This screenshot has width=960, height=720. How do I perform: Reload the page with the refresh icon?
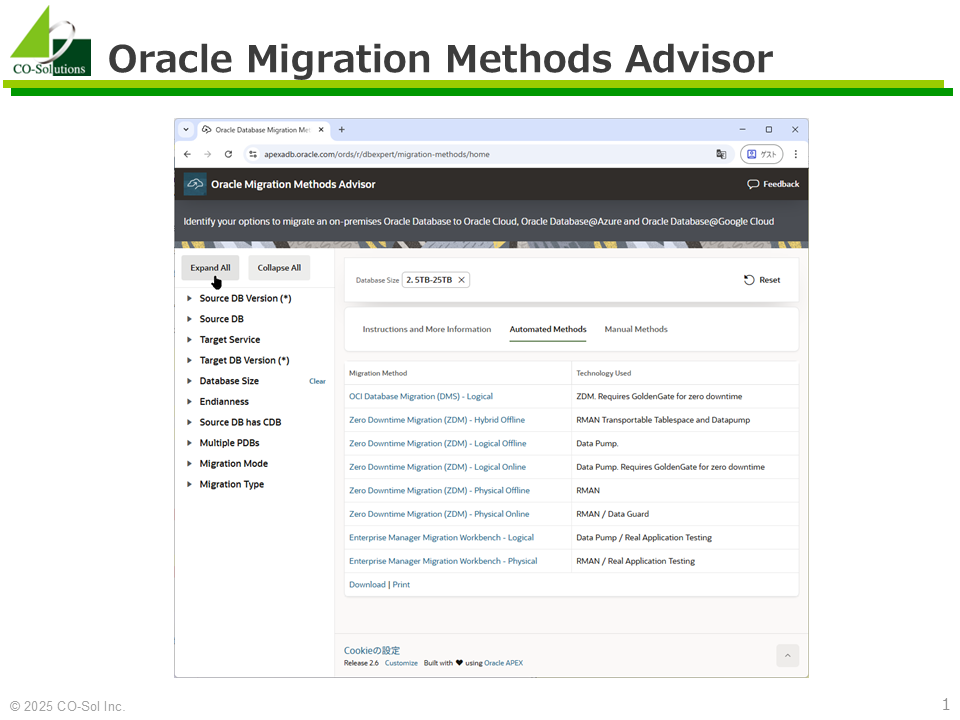(228, 154)
